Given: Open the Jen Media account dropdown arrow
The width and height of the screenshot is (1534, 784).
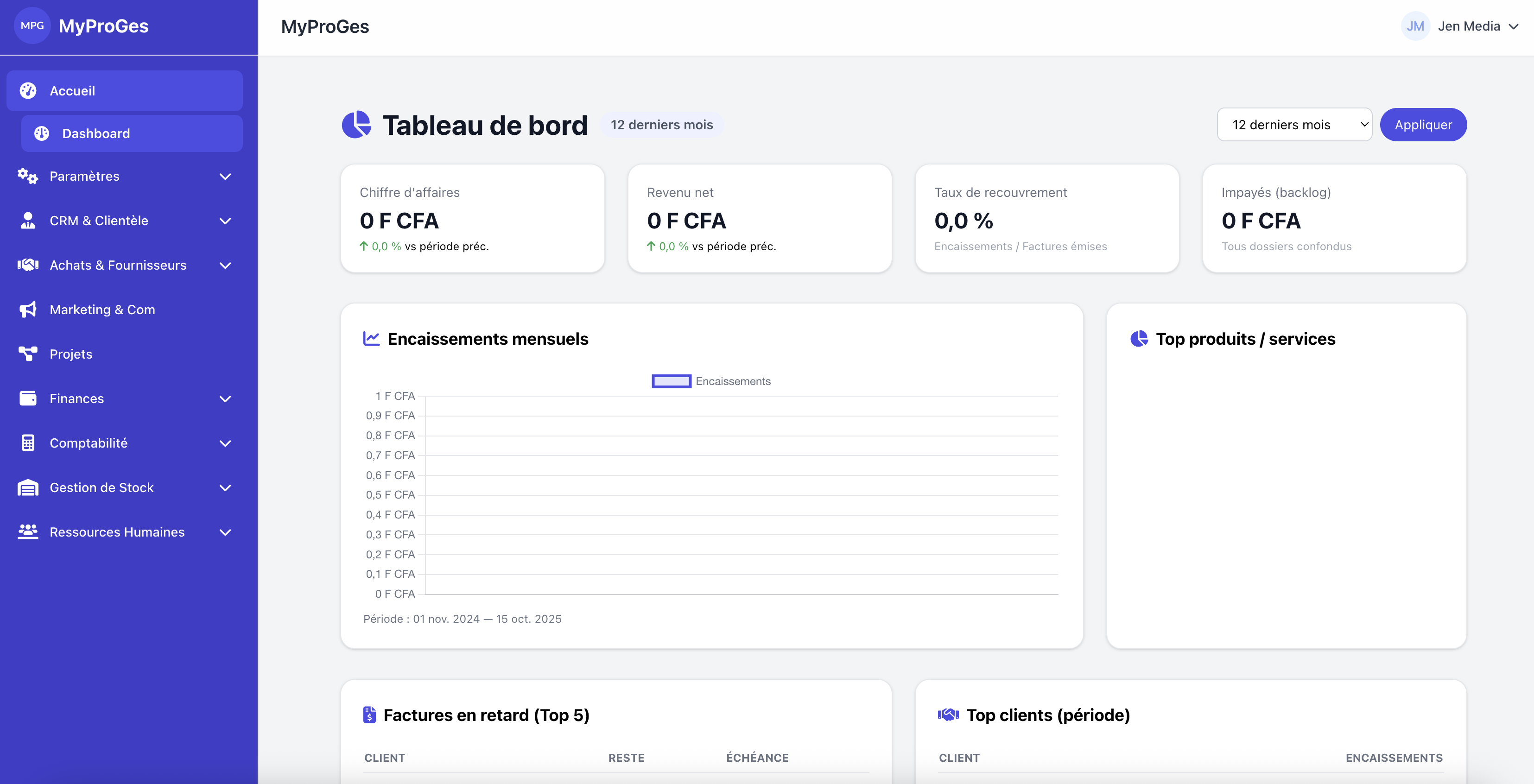Looking at the screenshot, I should coord(1513,27).
